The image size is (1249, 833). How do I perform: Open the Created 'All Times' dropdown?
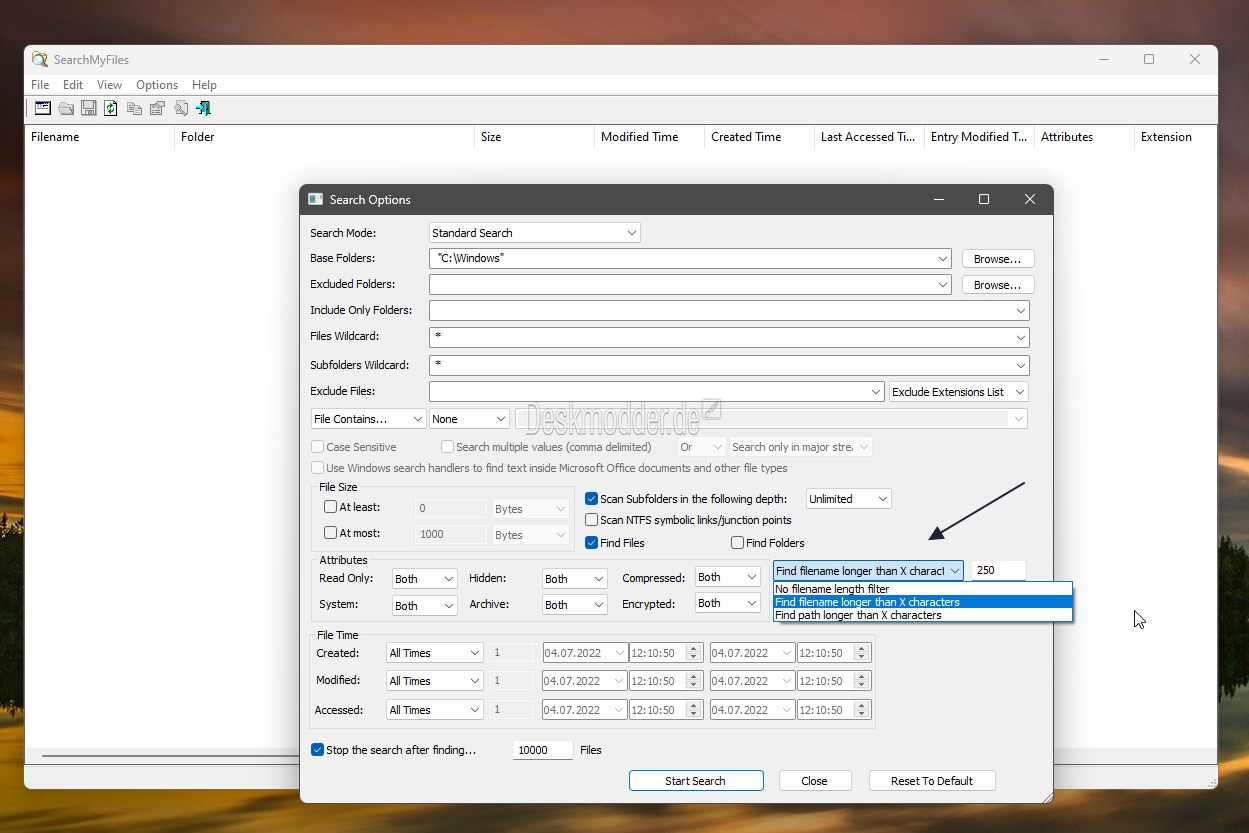(x=435, y=653)
